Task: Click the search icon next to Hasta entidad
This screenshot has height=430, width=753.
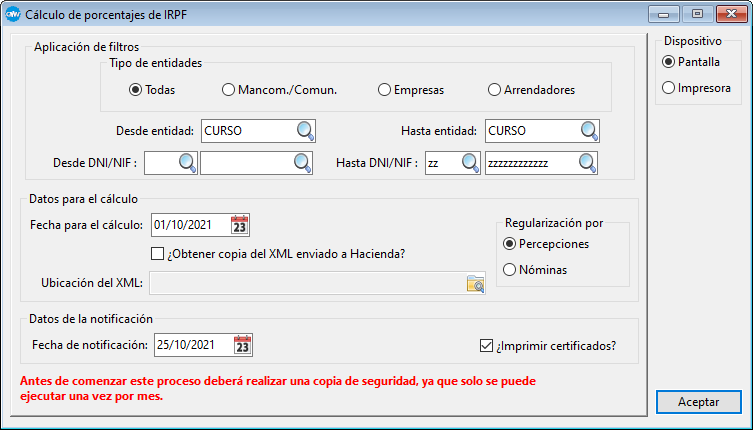Action: [589, 131]
